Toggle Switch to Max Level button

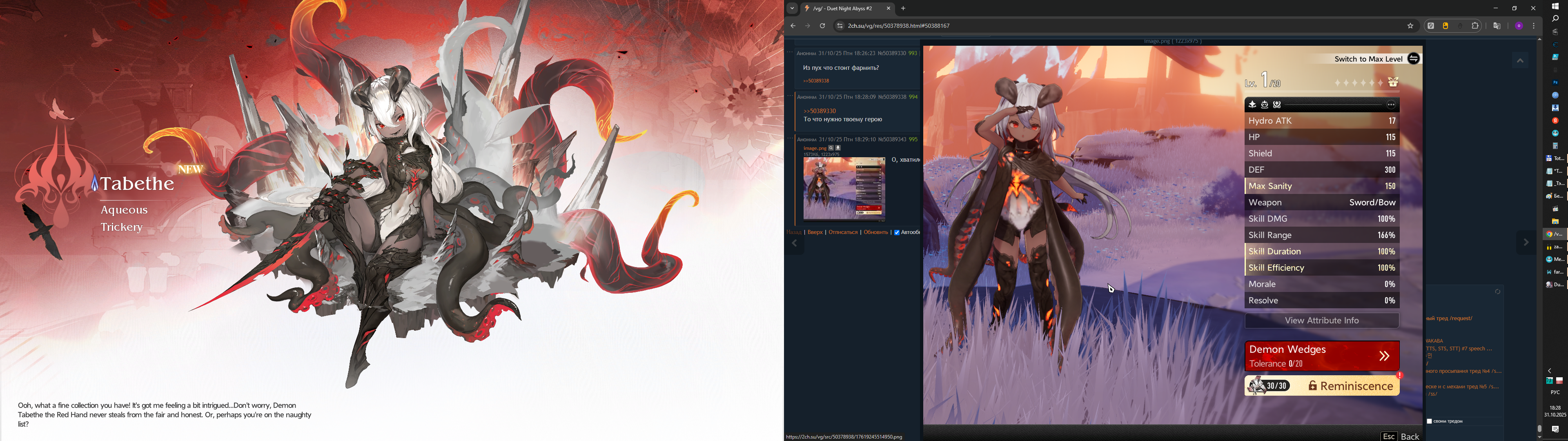[x=1414, y=59]
